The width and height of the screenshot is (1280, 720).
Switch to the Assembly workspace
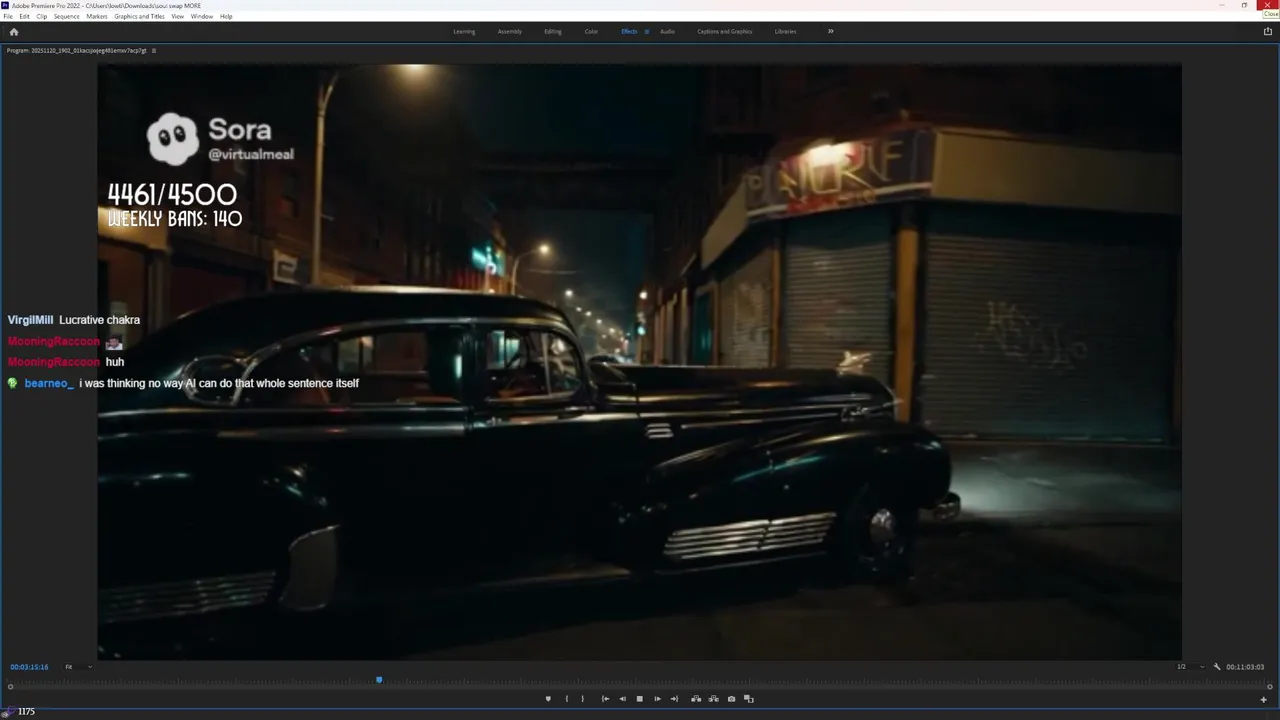tap(510, 31)
